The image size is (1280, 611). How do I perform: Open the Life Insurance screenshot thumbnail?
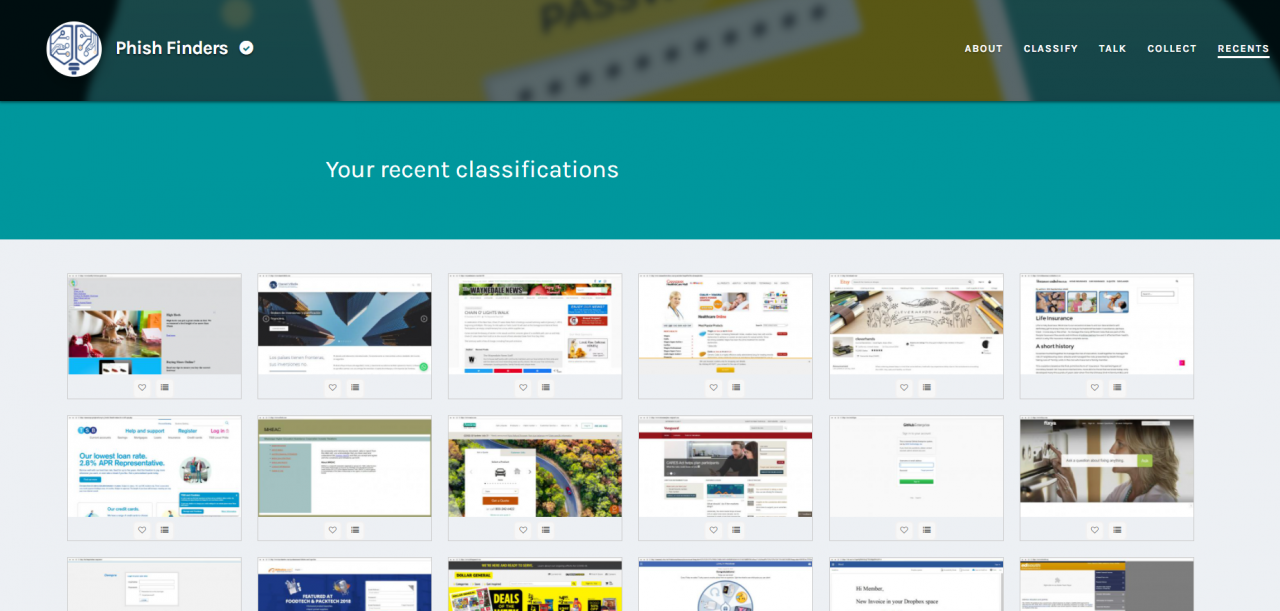click(x=1106, y=325)
